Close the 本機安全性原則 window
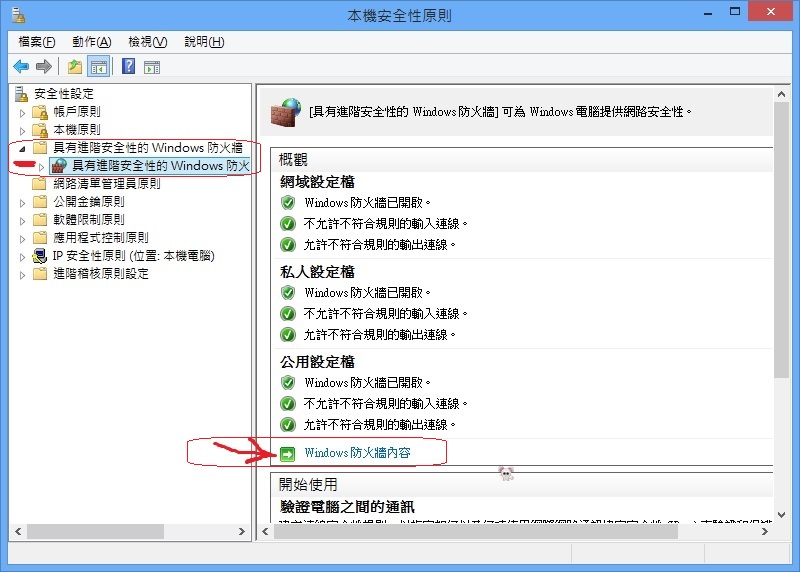This screenshot has height=572, width=800. click(x=771, y=11)
